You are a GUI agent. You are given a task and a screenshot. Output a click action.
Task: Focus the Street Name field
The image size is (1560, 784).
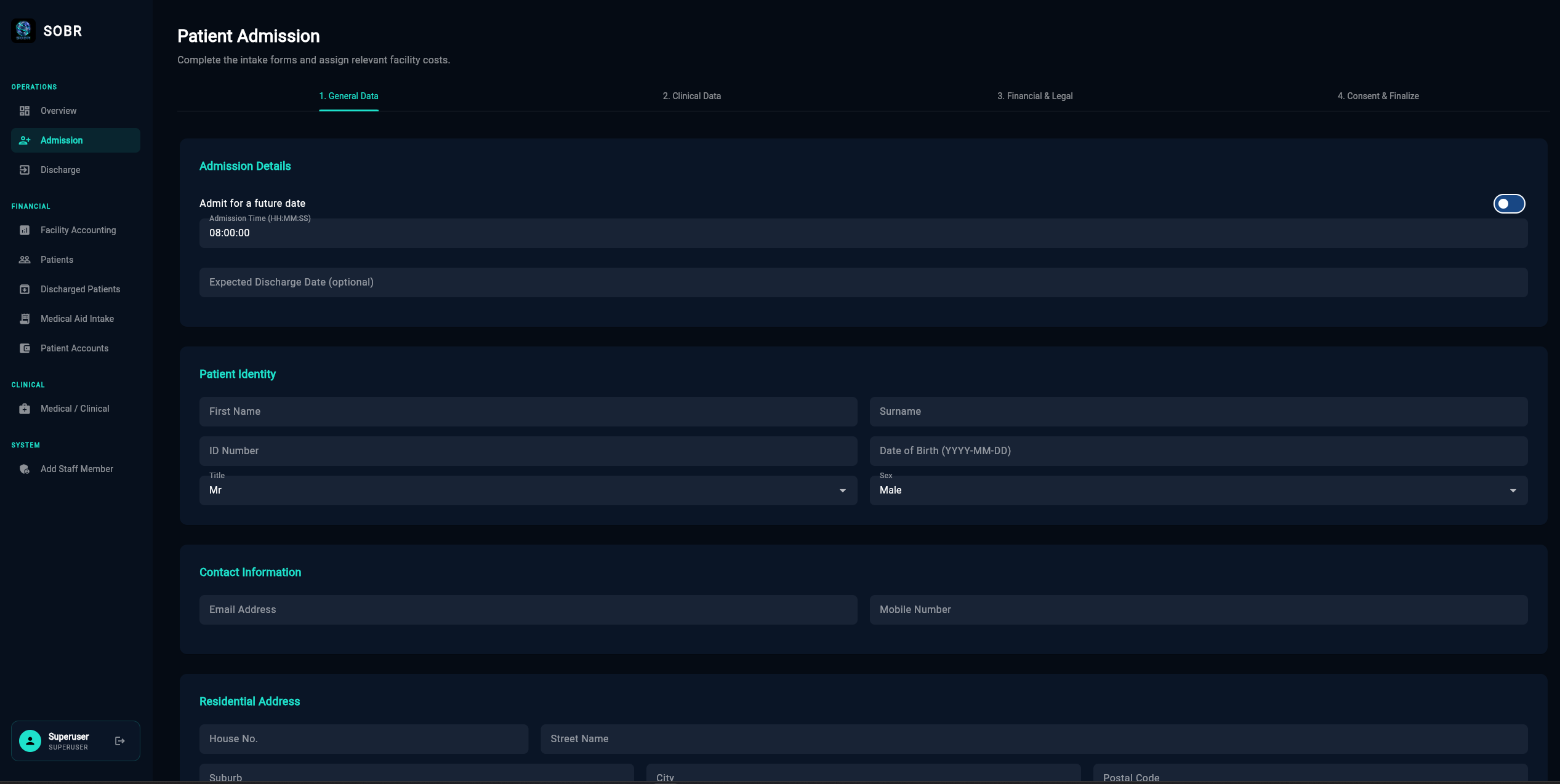[x=1034, y=739]
